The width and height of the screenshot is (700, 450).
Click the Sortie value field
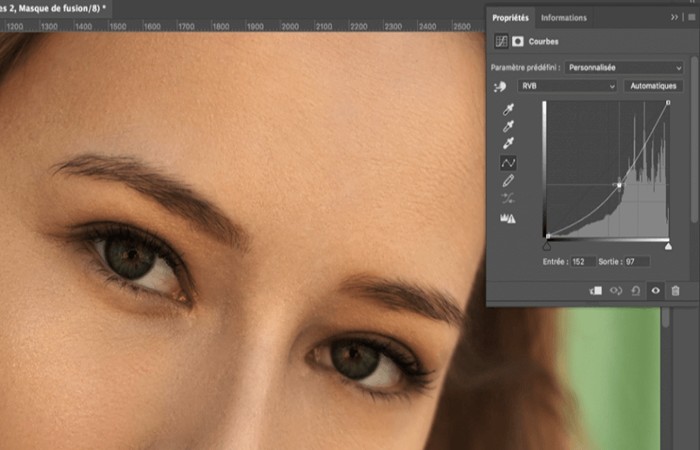coord(637,262)
